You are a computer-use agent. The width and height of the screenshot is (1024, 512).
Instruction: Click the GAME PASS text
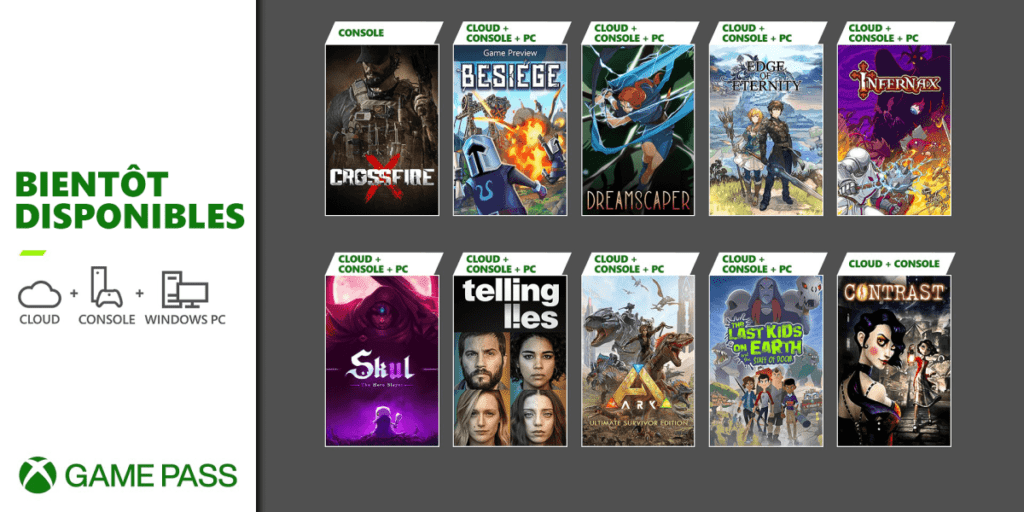tap(151, 475)
